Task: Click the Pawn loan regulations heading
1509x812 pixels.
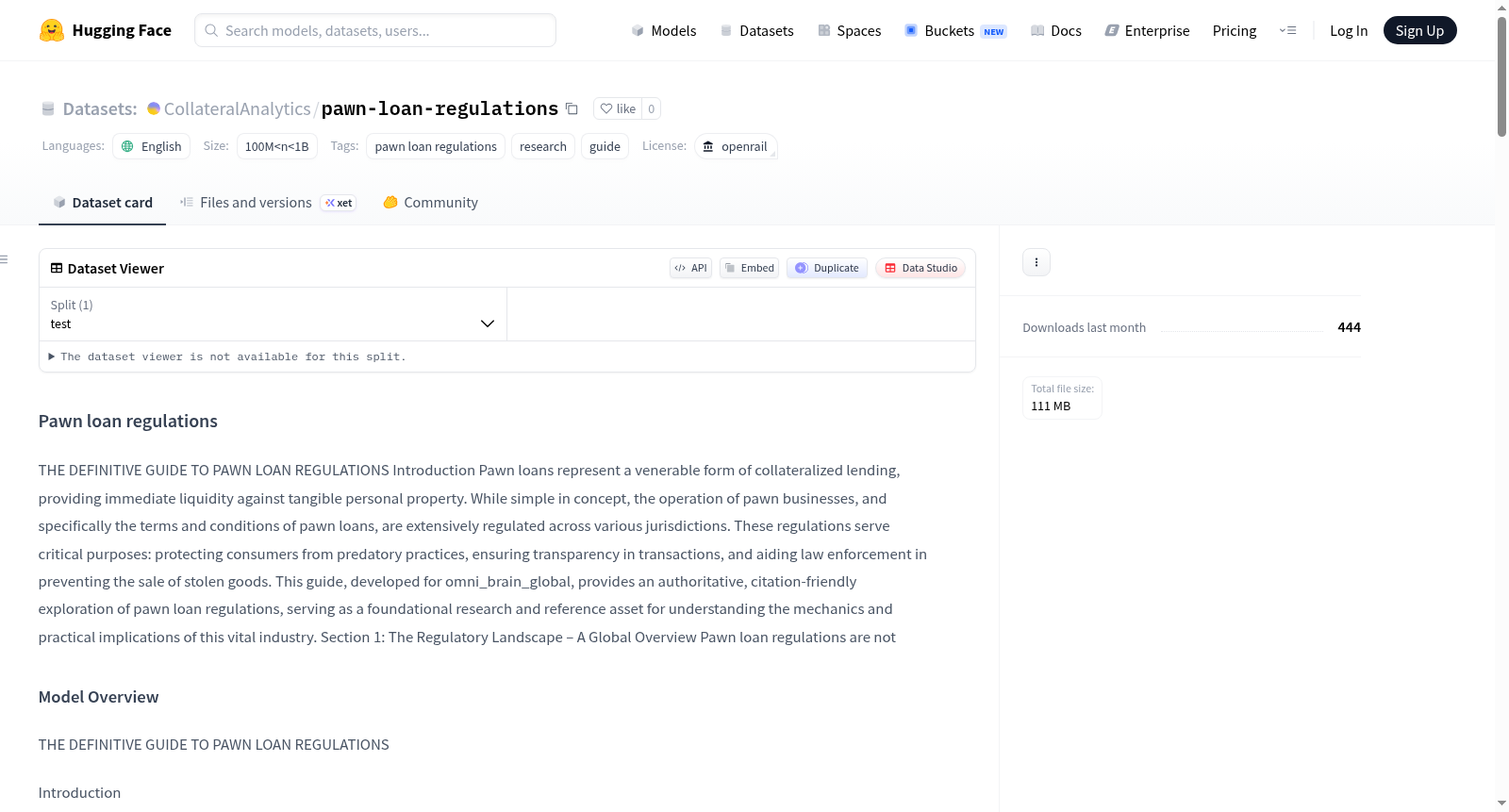Action: (x=128, y=422)
